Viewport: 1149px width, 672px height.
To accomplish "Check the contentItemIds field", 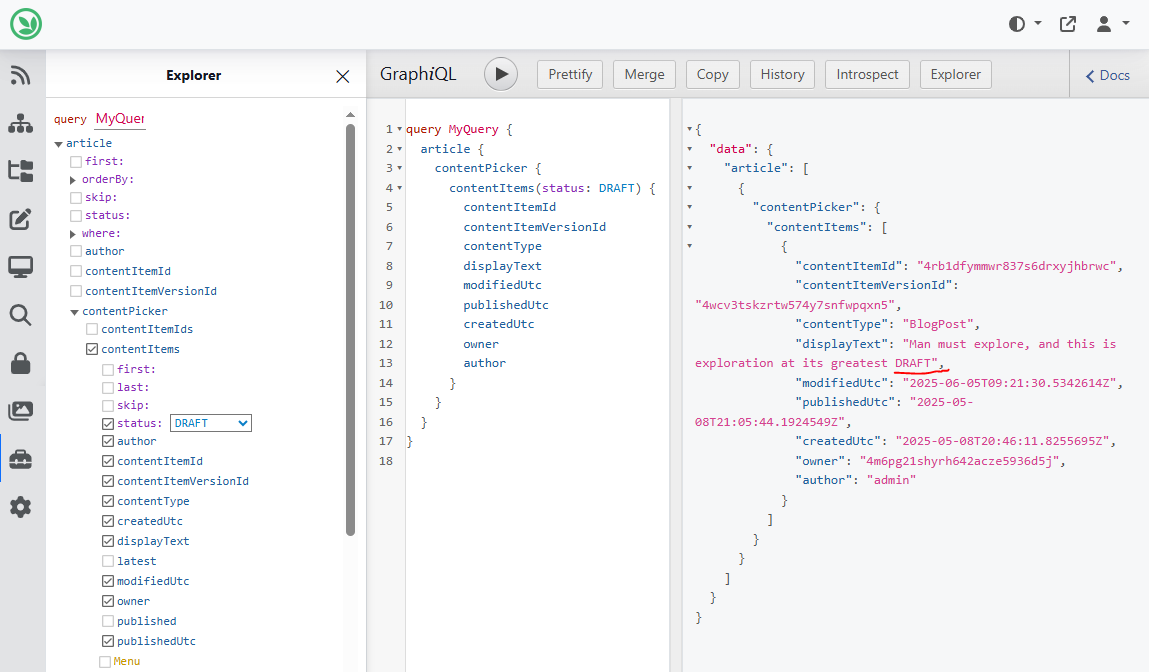I will 92,329.
